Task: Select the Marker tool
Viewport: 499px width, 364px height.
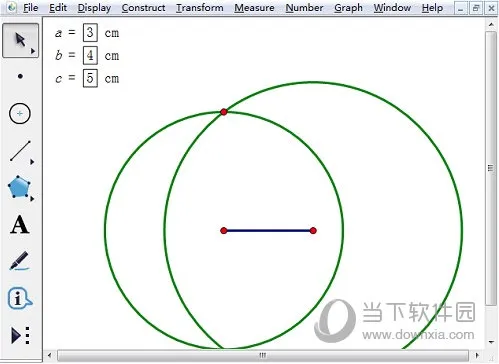Action: [x=19, y=261]
